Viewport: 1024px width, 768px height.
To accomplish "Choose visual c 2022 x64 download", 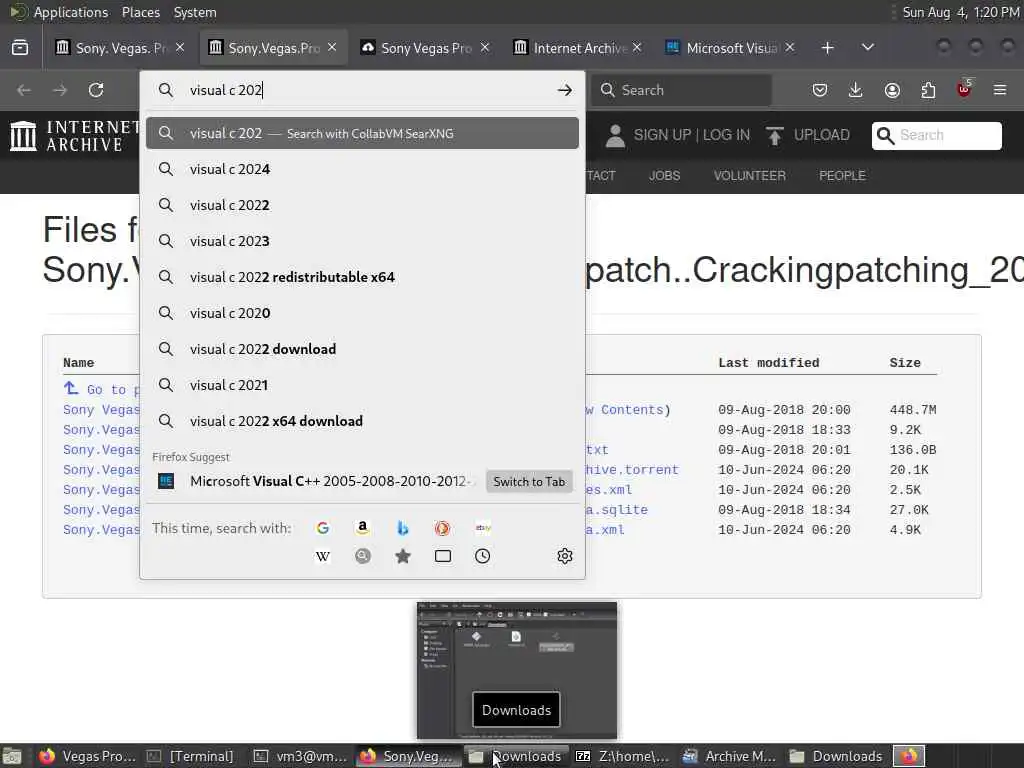I will (x=362, y=421).
